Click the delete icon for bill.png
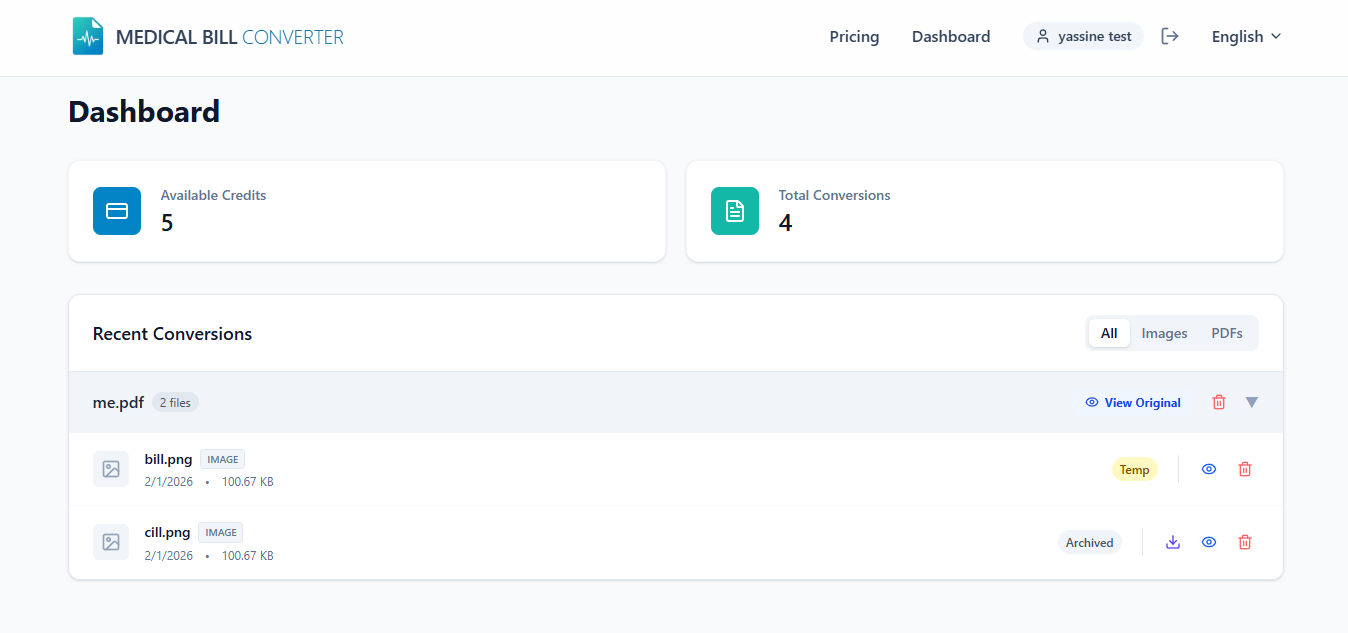1348x633 pixels. (x=1245, y=468)
